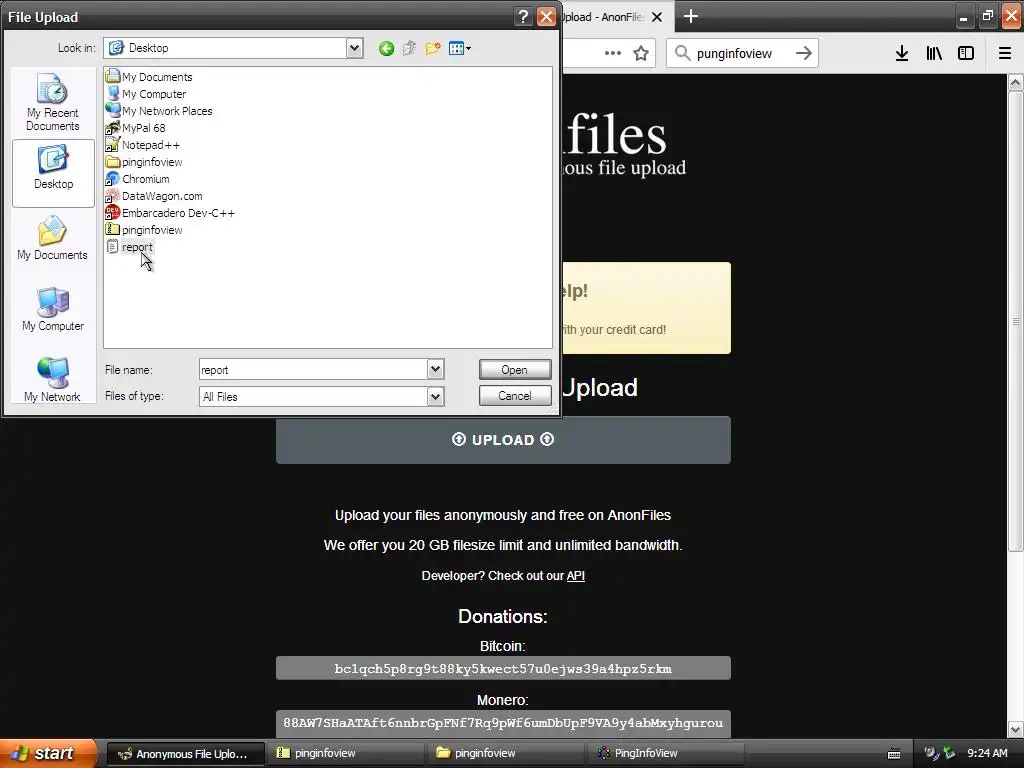Expand the Look in dropdown
Image resolution: width=1024 pixels, height=768 pixels.
pyautogui.click(x=354, y=48)
